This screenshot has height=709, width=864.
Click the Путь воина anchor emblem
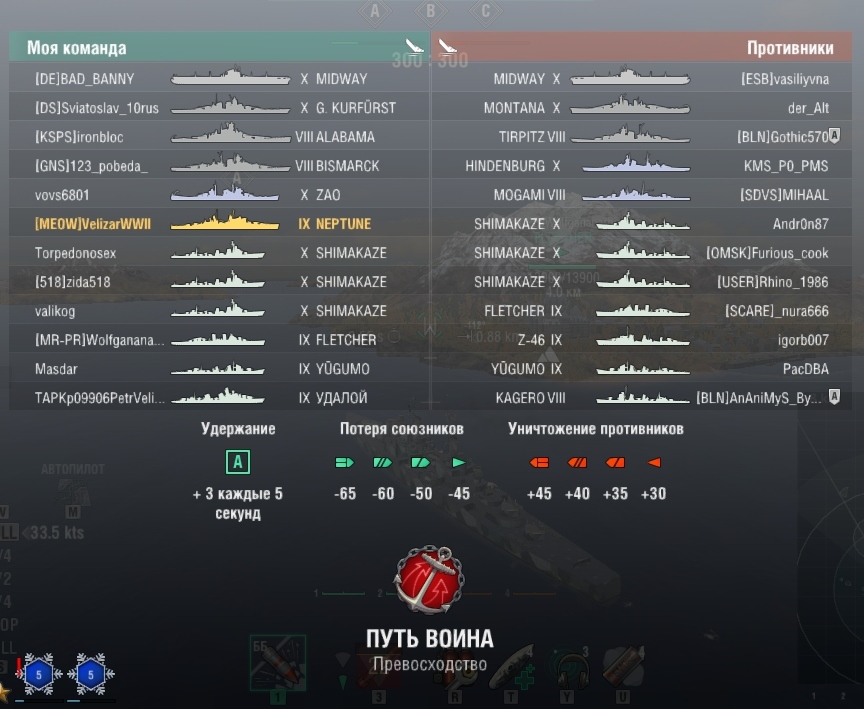click(429, 580)
